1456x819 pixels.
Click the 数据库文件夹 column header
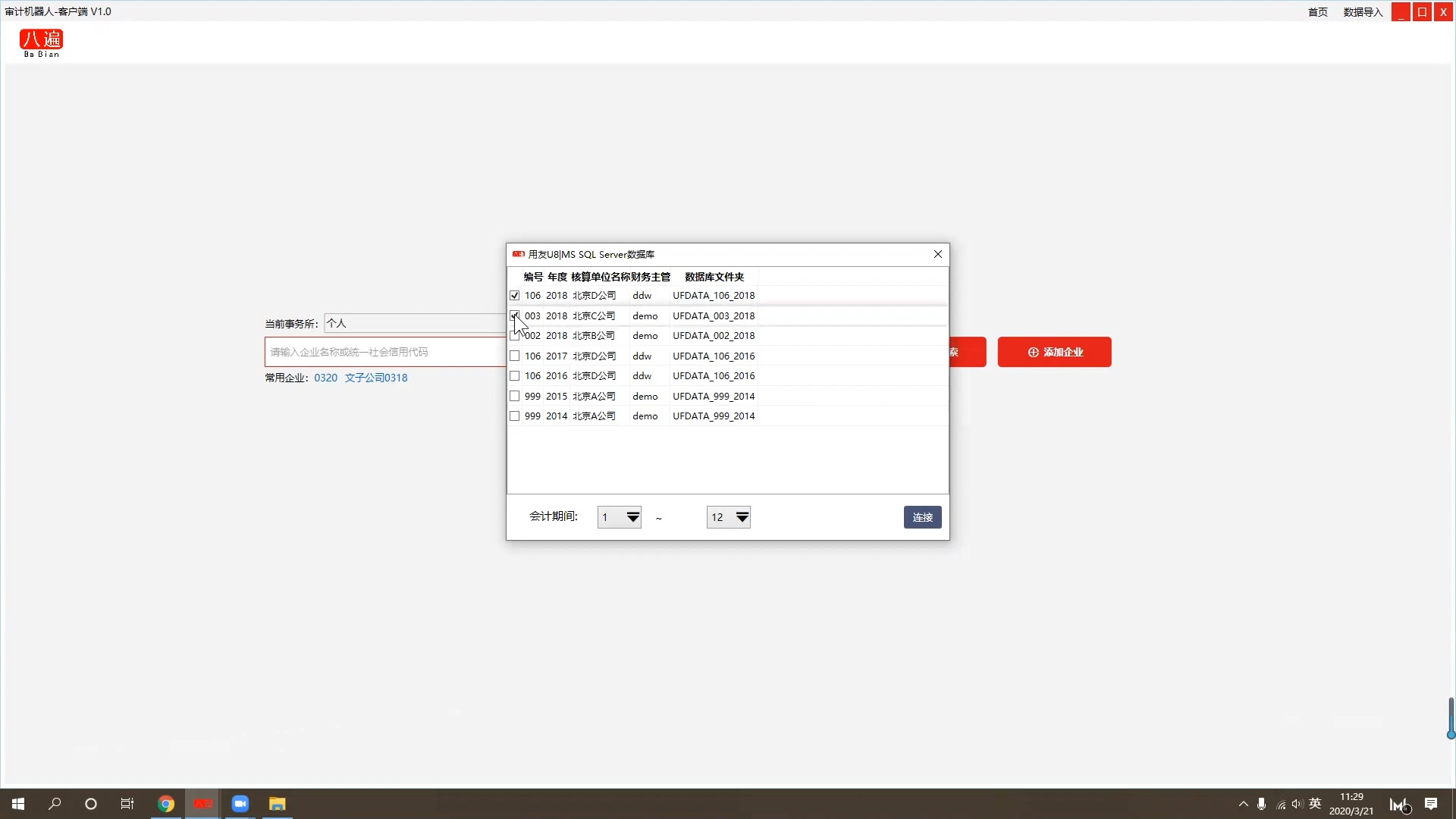(714, 277)
